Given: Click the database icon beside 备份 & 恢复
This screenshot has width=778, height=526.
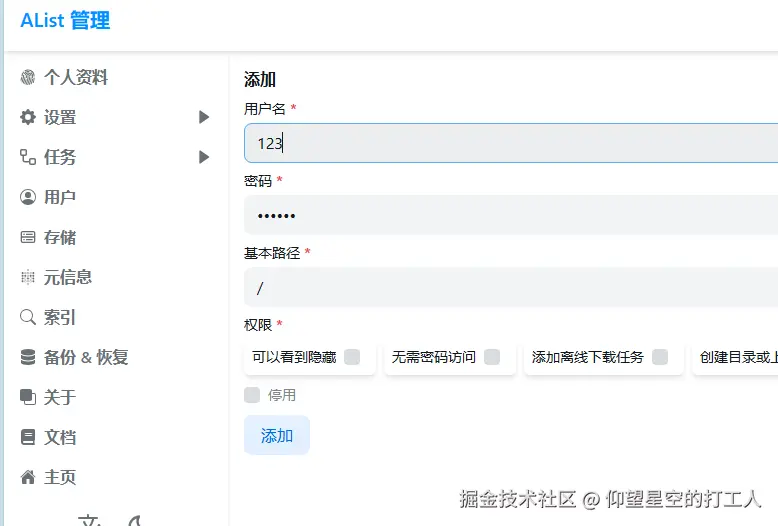Looking at the screenshot, I should click(28, 357).
